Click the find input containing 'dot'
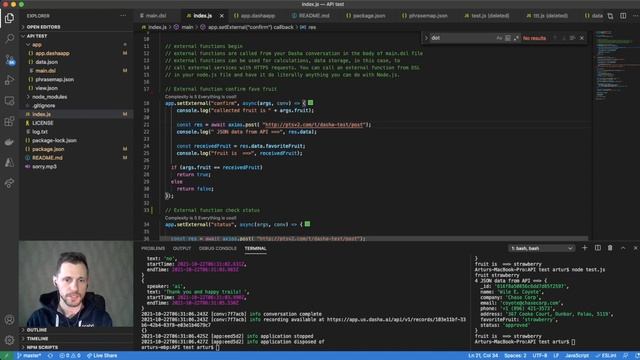 click(462, 38)
